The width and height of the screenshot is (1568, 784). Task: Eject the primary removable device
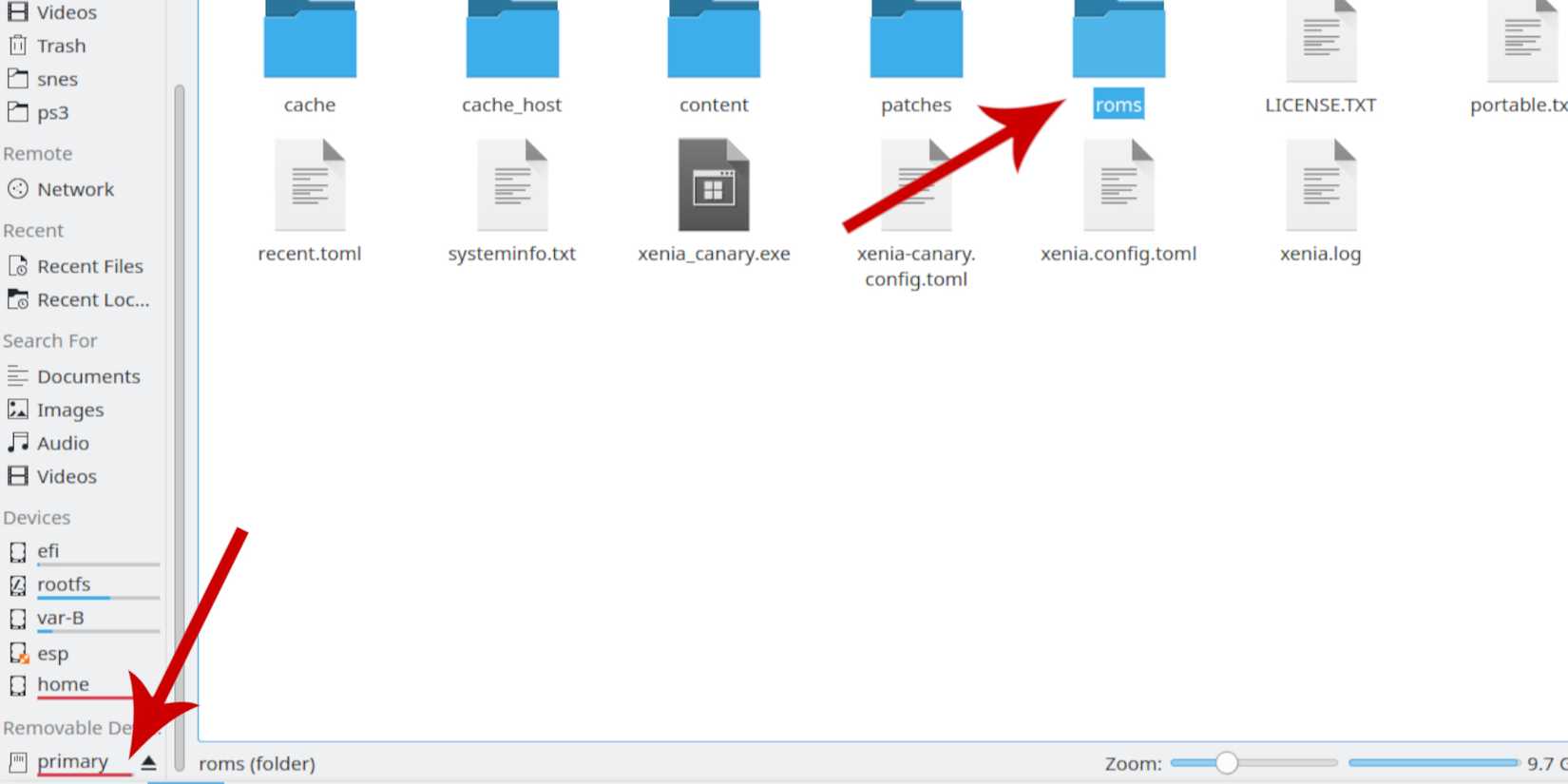click(148, 762)
